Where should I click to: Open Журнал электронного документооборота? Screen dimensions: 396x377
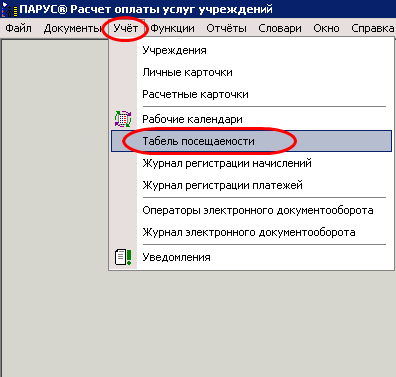pos(252,232)
